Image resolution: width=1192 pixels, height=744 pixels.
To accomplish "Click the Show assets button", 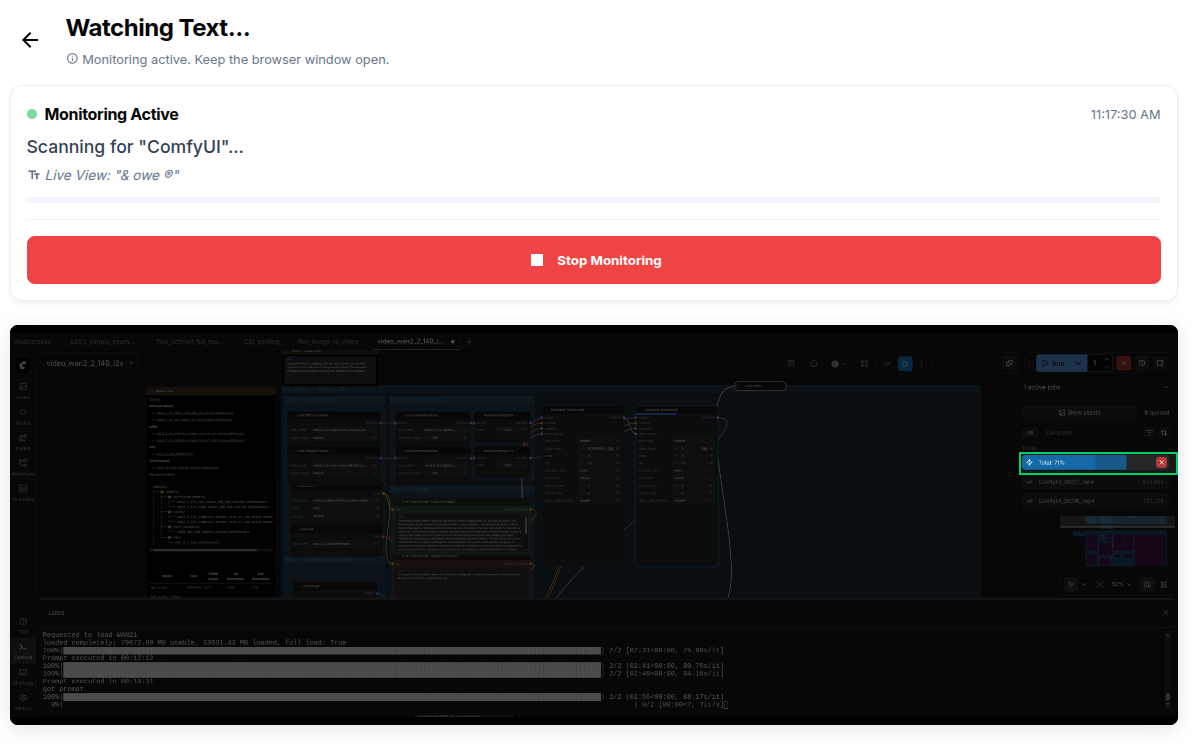I will click(x=1080, y=413).
